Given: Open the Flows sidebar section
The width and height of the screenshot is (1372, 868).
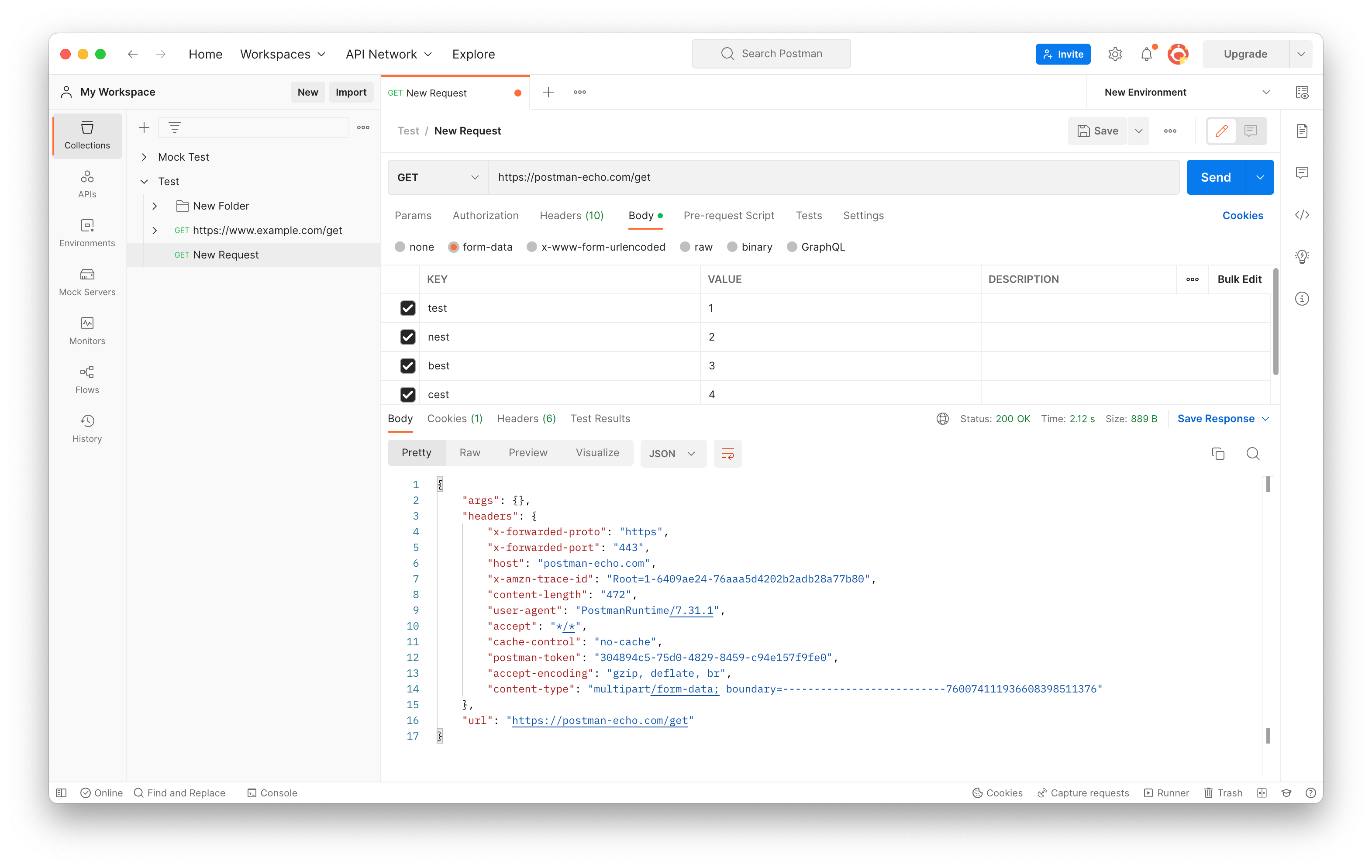Looking at the screenshot, I should coord(86,379).
